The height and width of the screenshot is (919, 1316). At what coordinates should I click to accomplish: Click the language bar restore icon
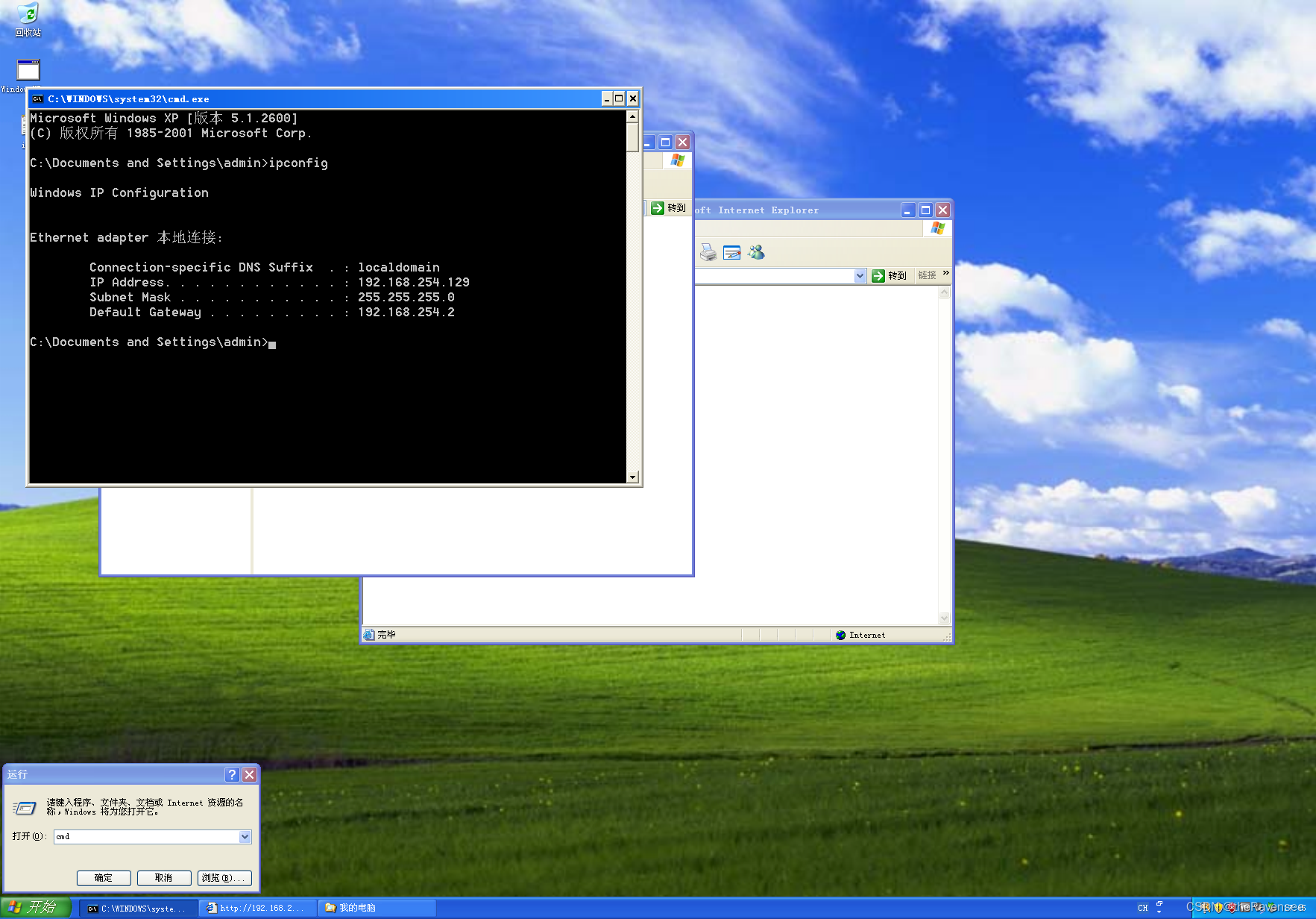click(1159, 903)
